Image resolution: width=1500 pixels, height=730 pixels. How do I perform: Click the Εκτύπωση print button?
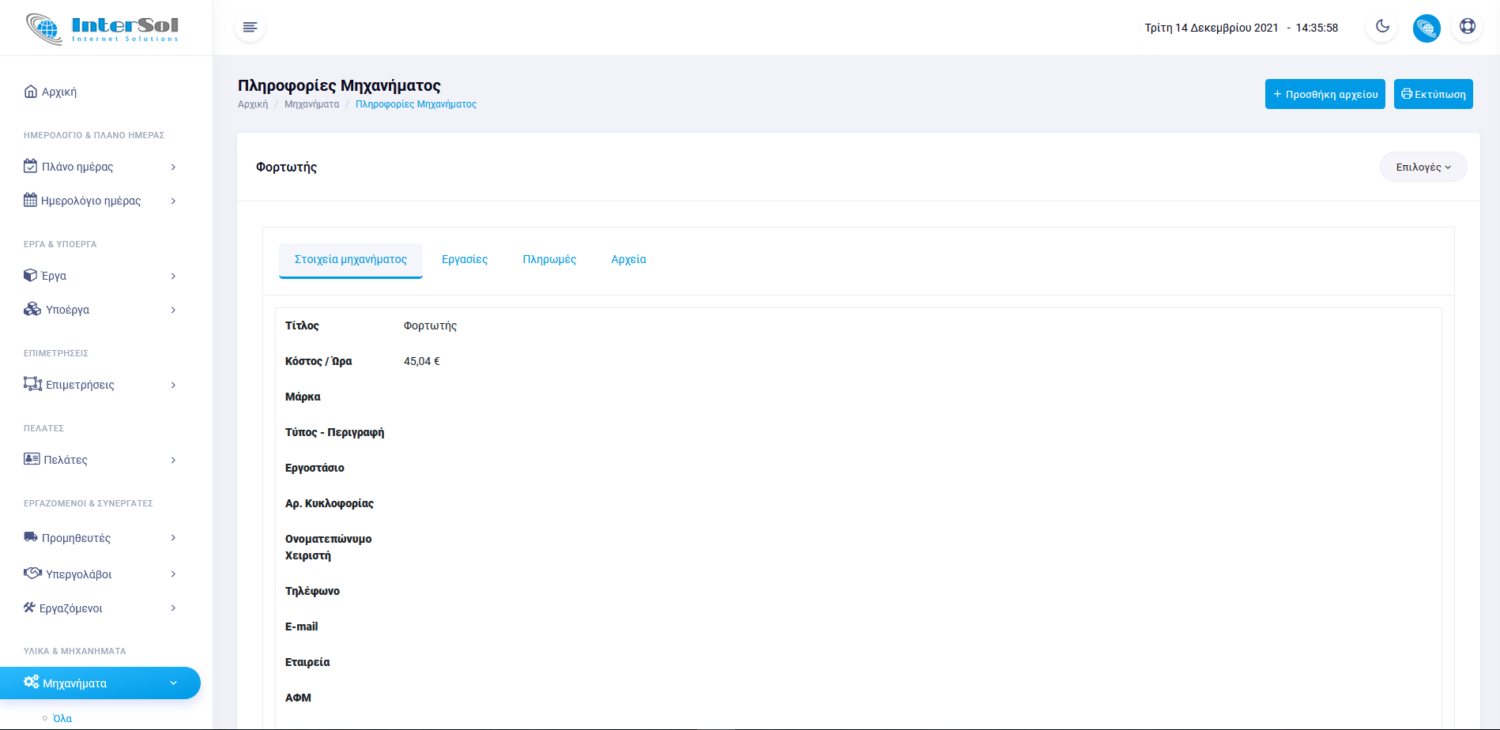pyautogui.click(x=1433, y=94)
